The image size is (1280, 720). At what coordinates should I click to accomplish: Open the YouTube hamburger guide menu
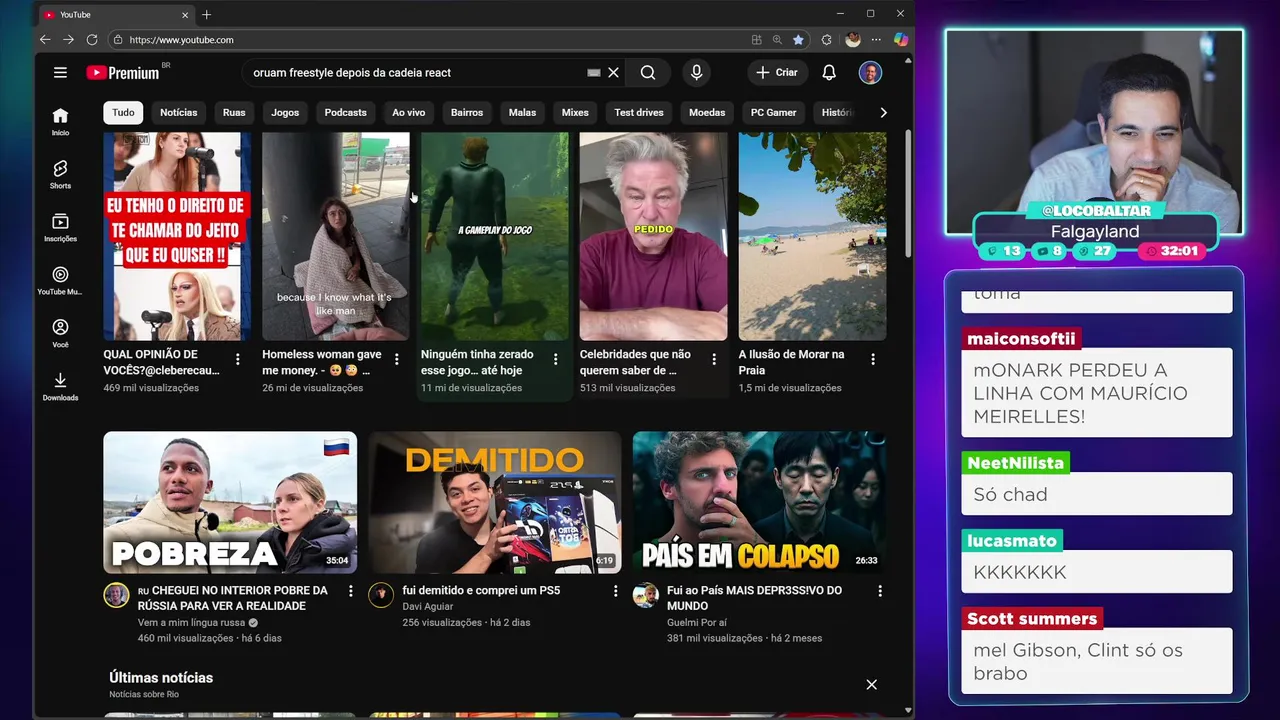pos(60,72)
